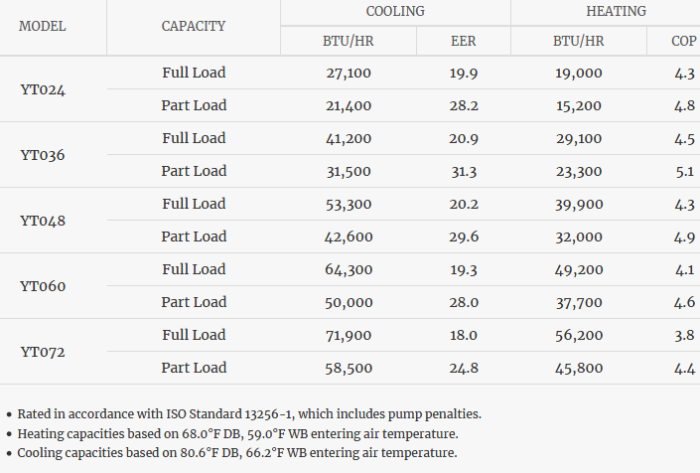The height and width of the screenshot is (473, 700).
Task: Select the YT072 model cell
Action: point(43,352)
